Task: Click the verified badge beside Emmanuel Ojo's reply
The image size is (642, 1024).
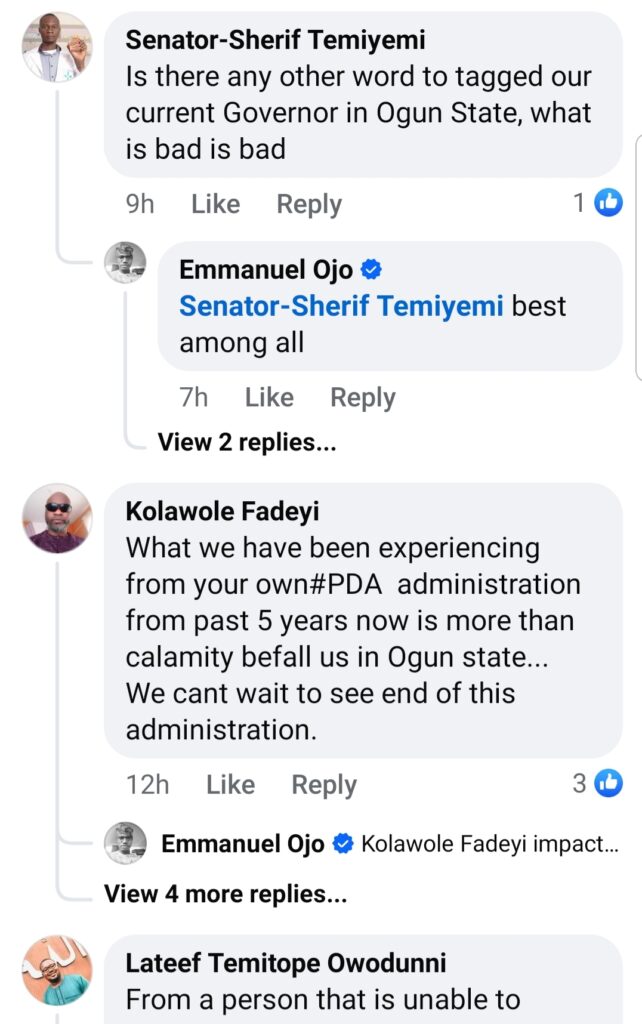Action: [x=370, y=268]
